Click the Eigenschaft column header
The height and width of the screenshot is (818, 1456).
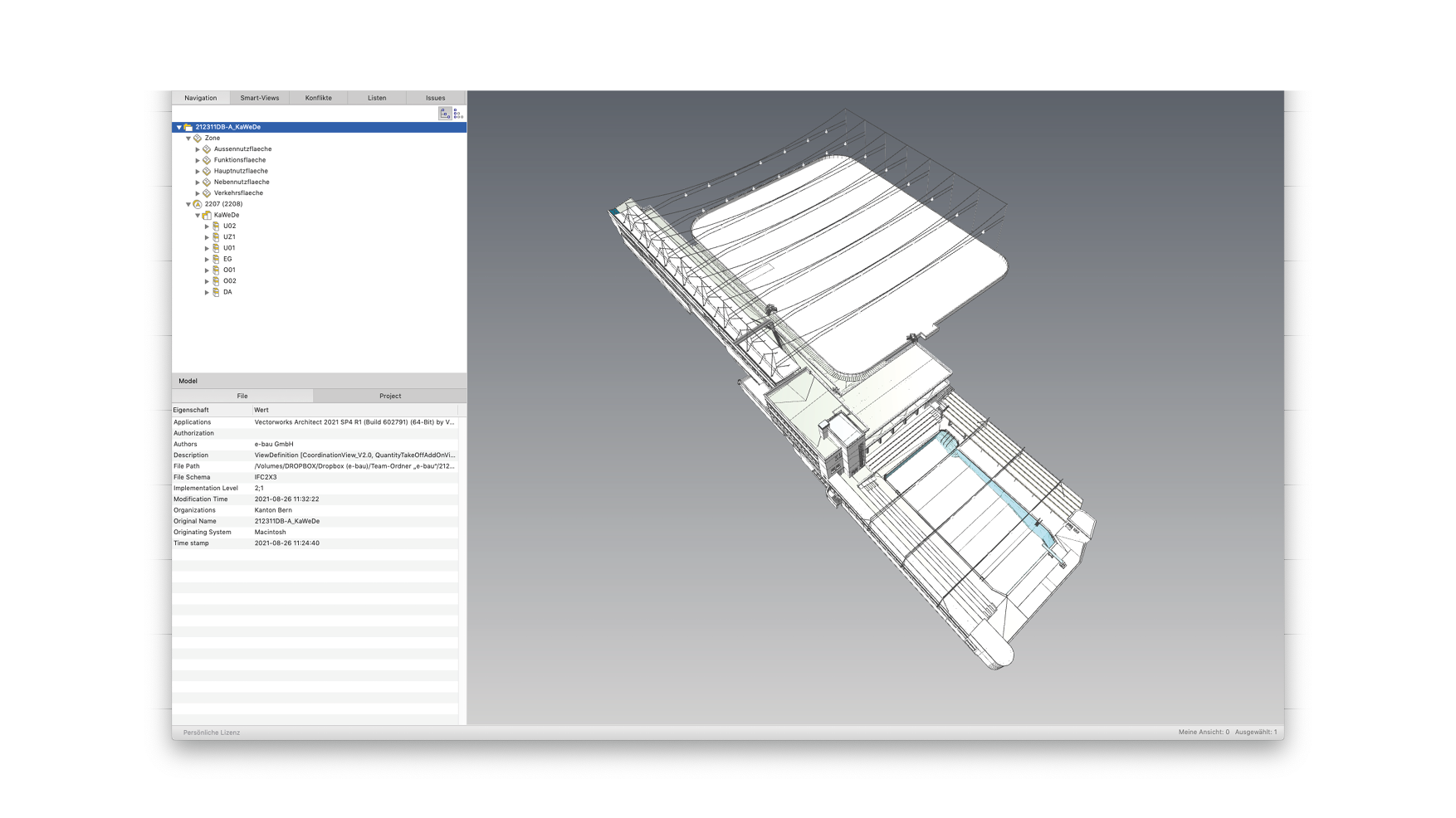click(212, 410)
